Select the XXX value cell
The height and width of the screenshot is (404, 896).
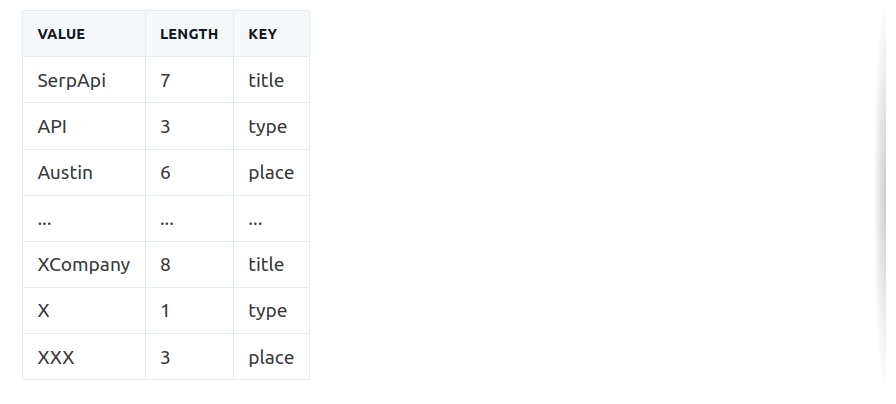tap(84, 357)
